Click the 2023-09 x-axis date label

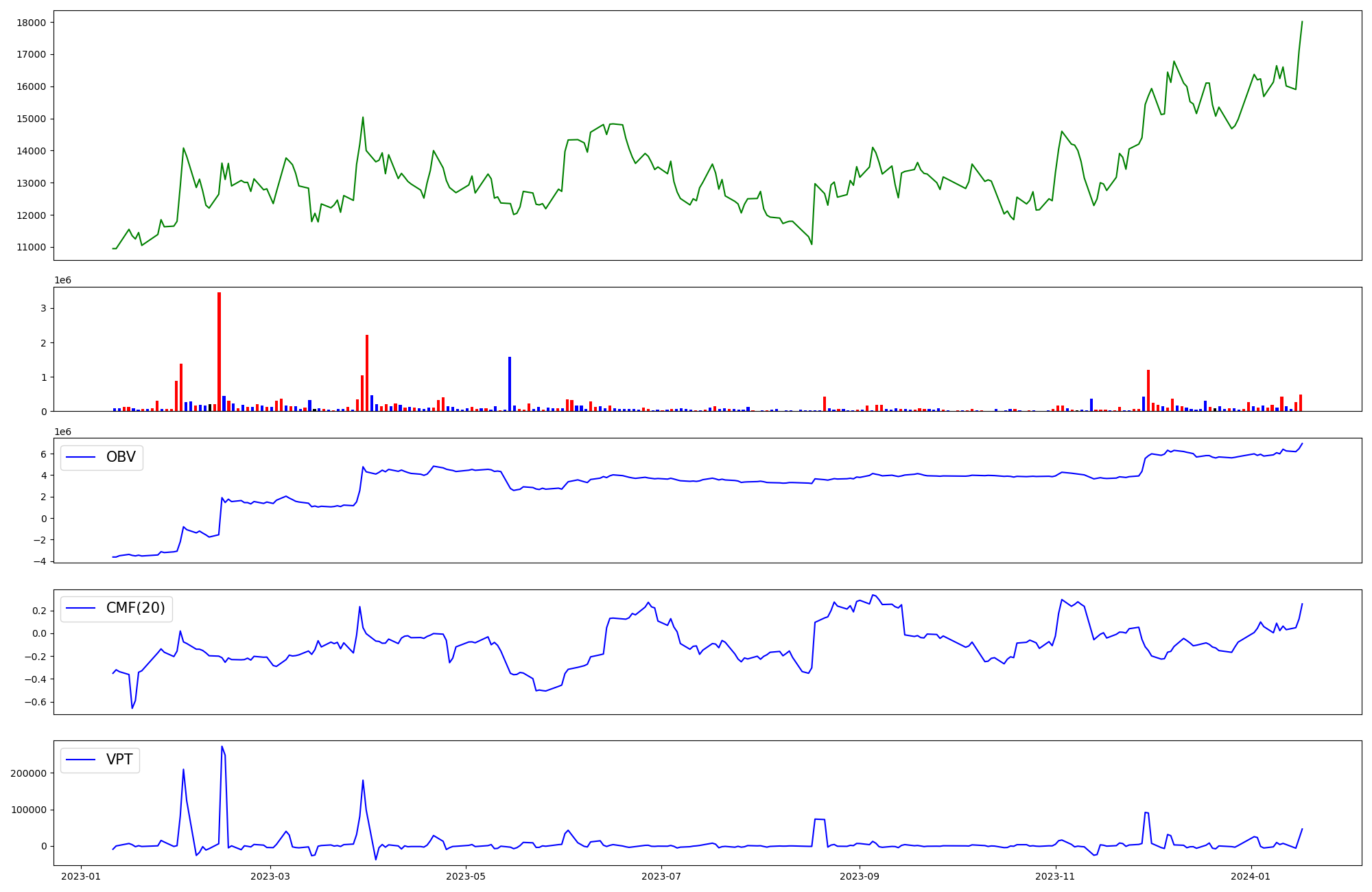pos(859,876)
